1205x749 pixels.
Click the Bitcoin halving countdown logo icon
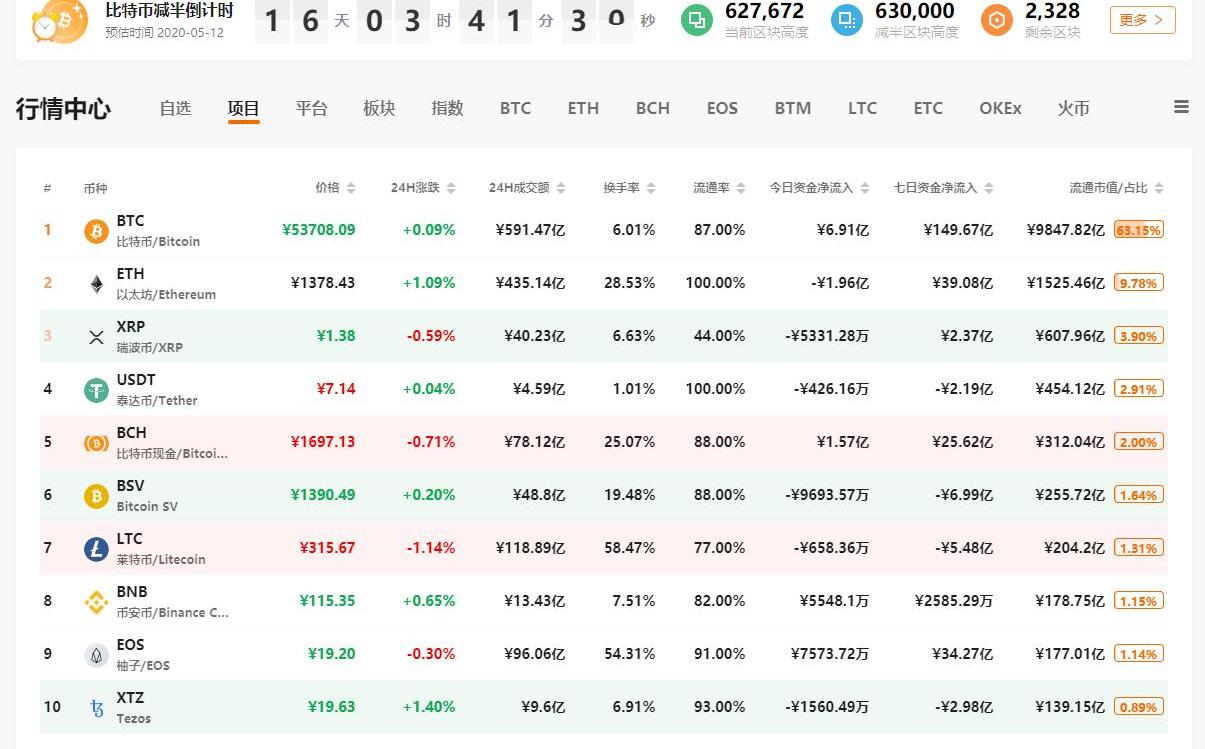click(x=59, y=21)
